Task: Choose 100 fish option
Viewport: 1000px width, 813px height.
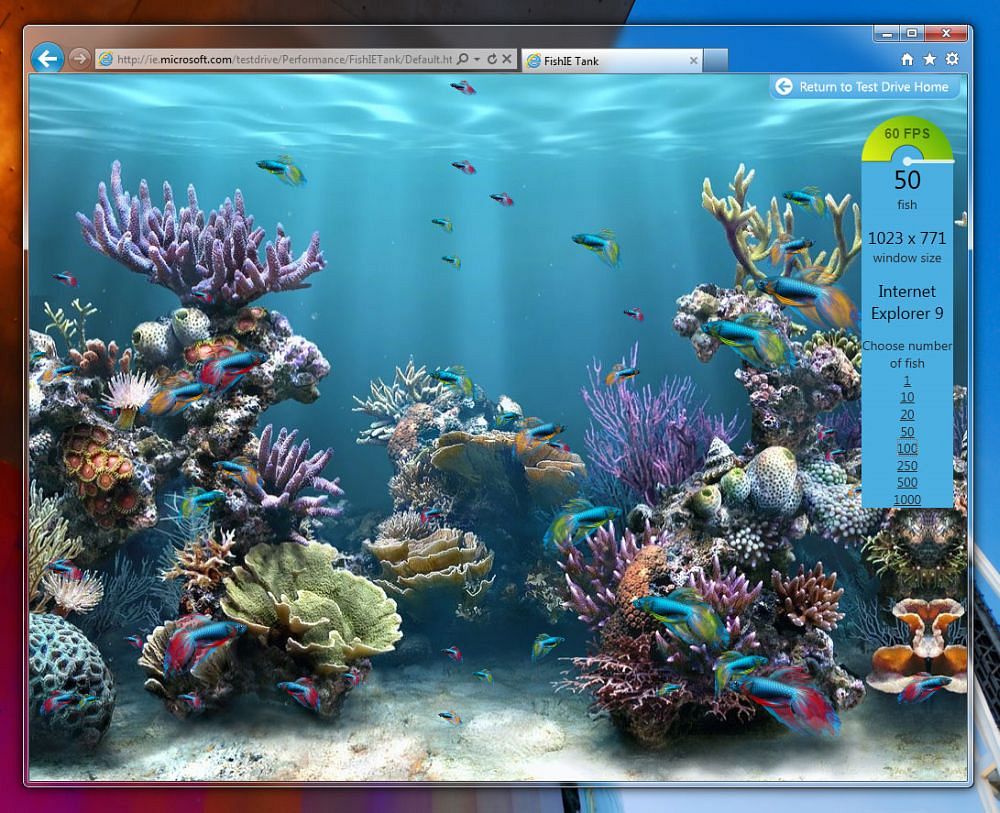Action: pos(907,448)
